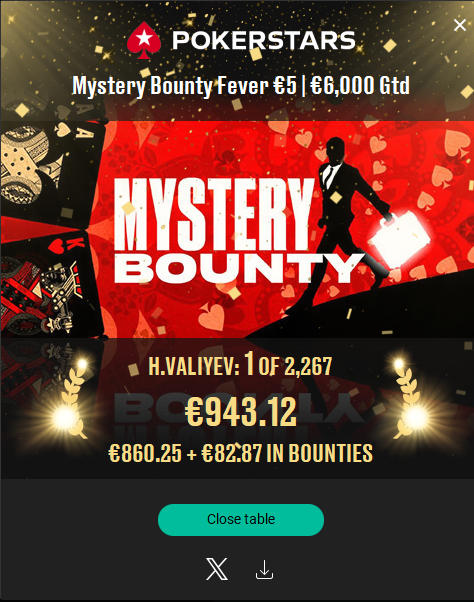
Task: Click the €943.12 total winnings amount
Action: coord(241,412)
